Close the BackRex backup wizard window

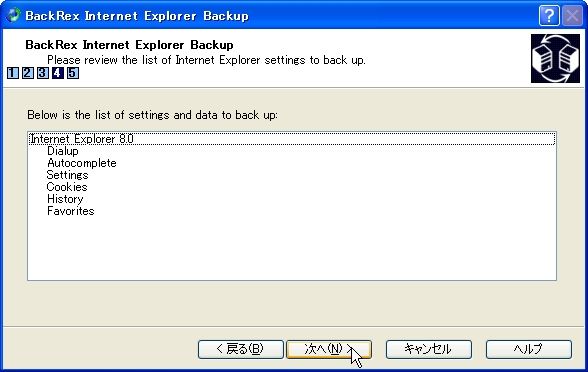[572, 16]
